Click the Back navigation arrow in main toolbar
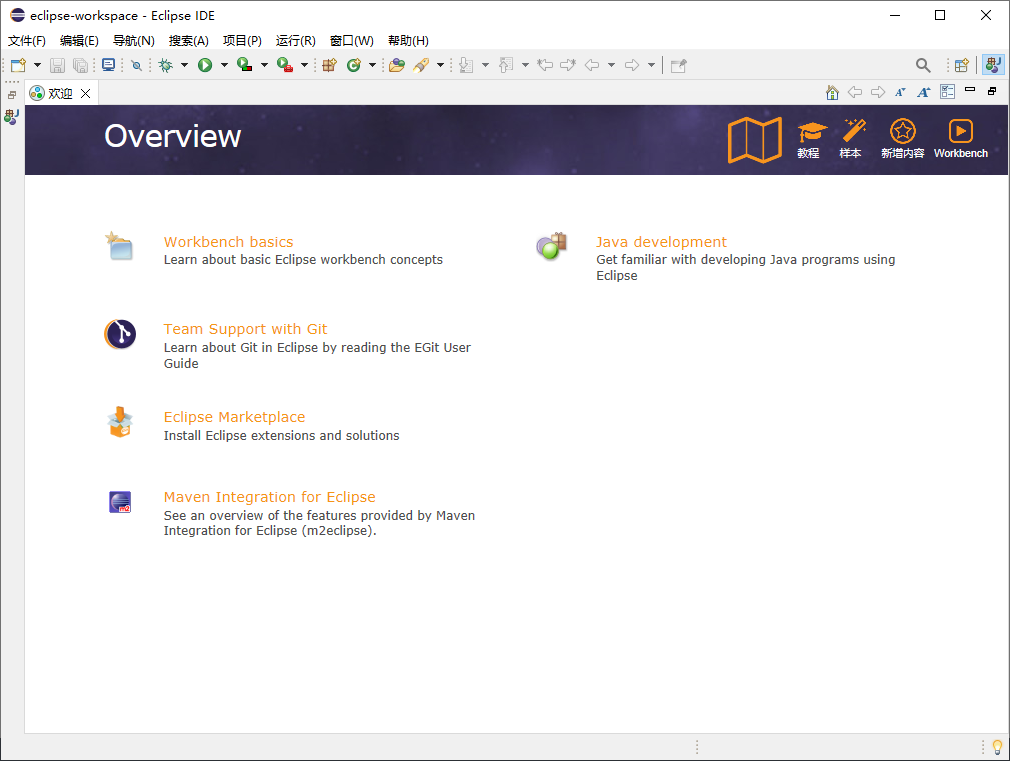This screenshot has width=1010, height=761. pos(592,65)
